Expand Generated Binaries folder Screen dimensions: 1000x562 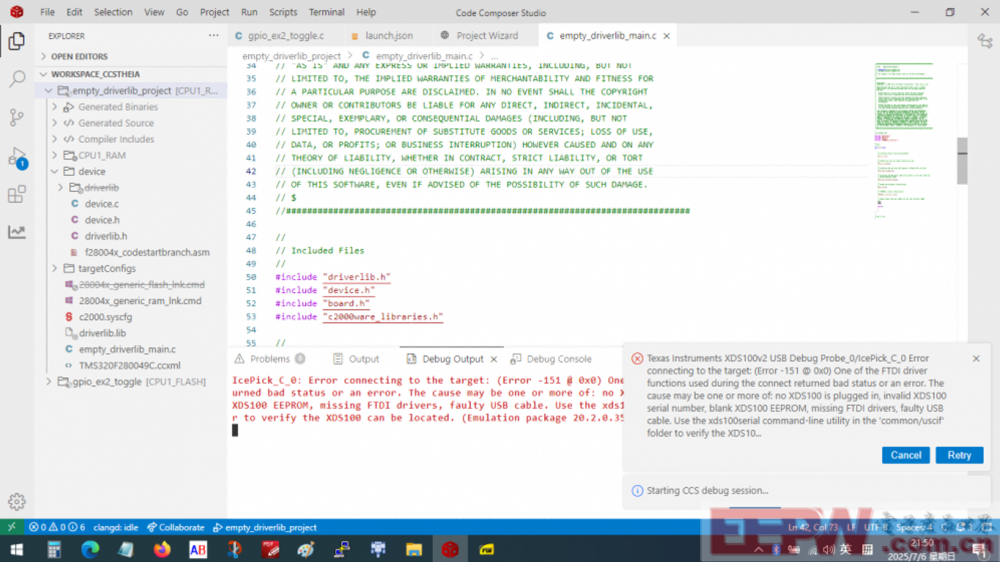[55, 107]
